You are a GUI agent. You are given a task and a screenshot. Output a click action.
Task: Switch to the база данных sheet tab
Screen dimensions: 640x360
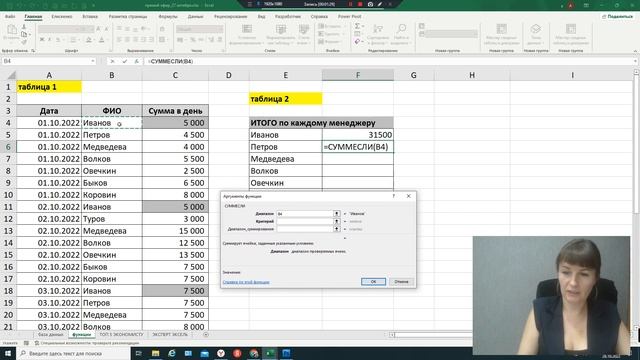point(51,335)
